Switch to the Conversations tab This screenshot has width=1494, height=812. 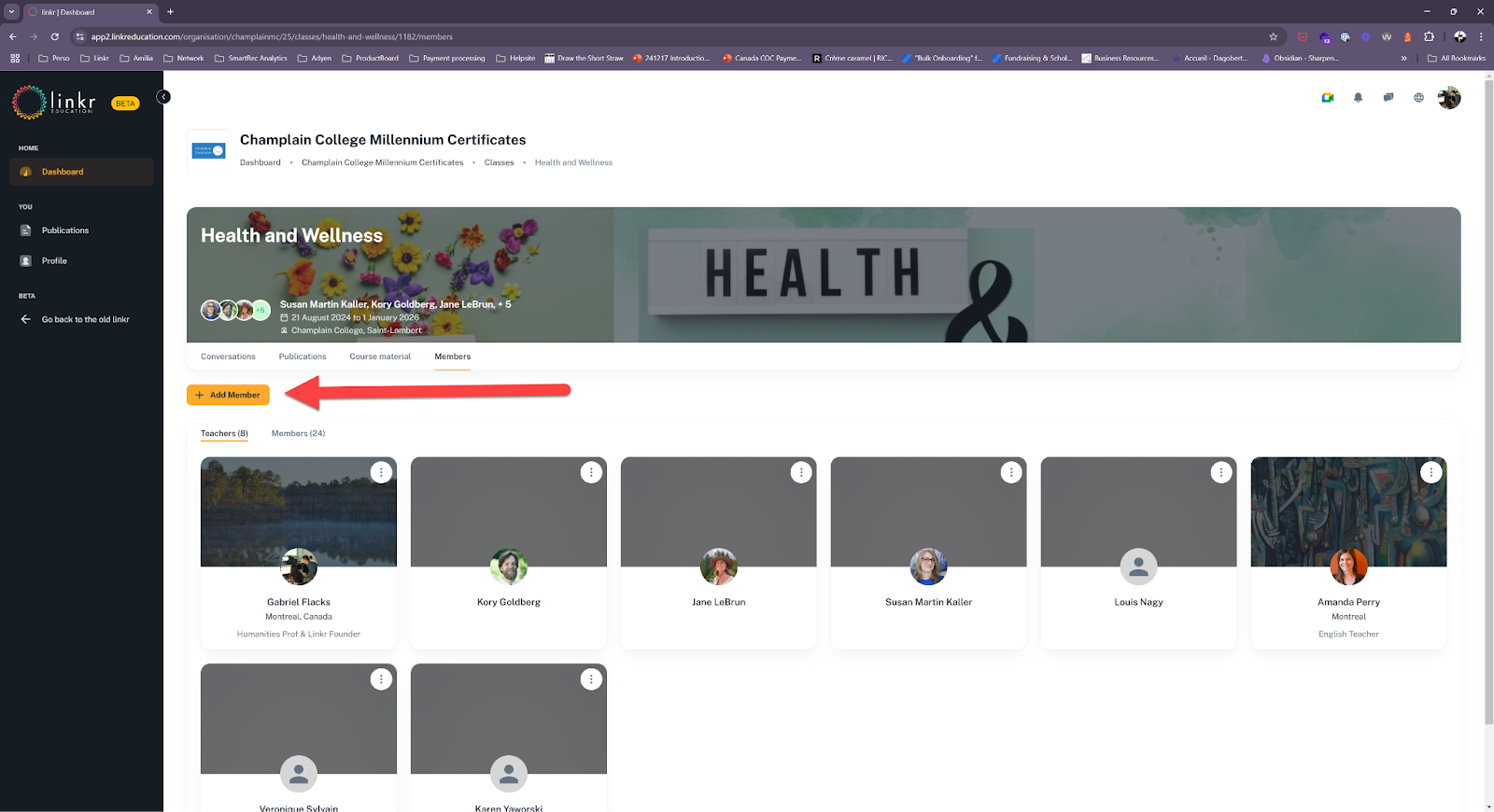click(228, 357)
